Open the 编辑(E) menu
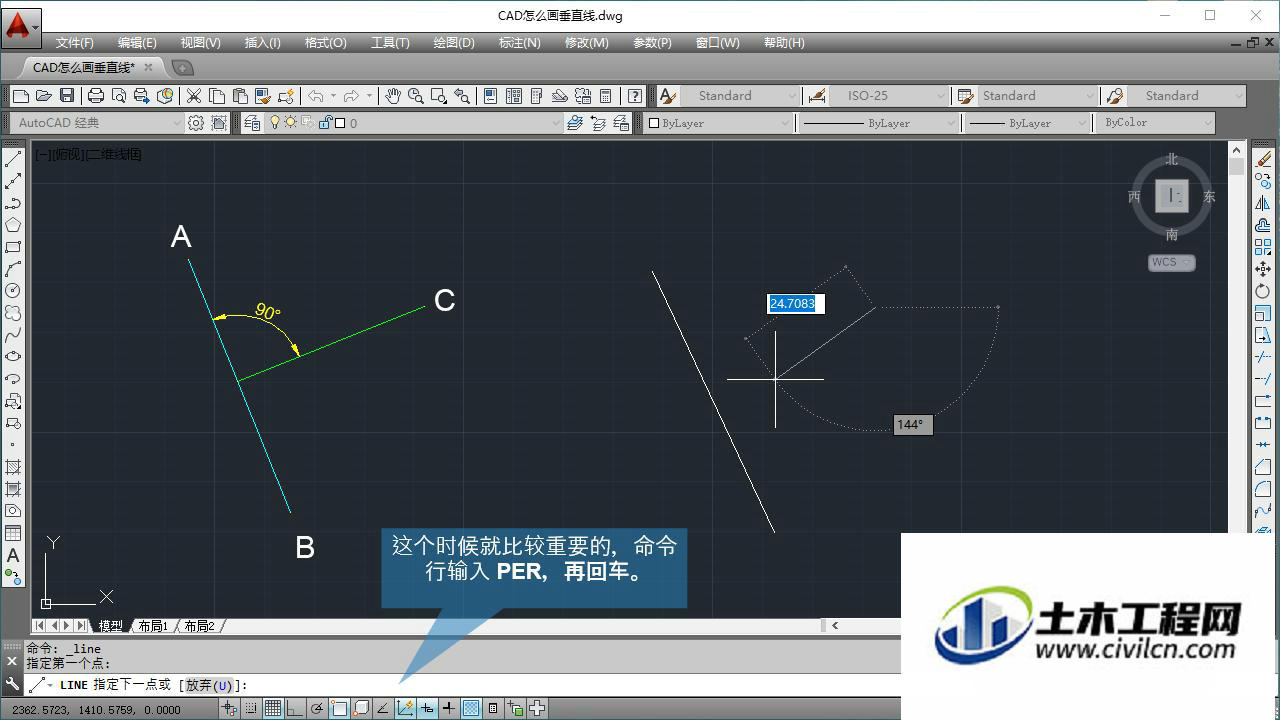 tap(137, 43)
